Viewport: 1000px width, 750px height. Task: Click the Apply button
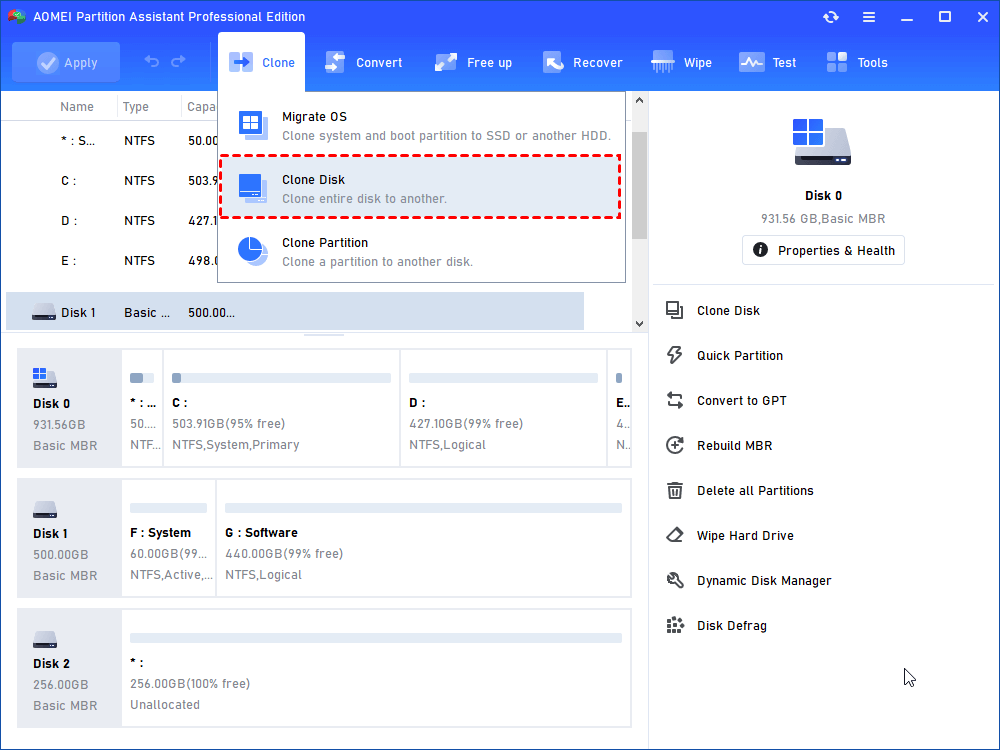click(66, 62)
